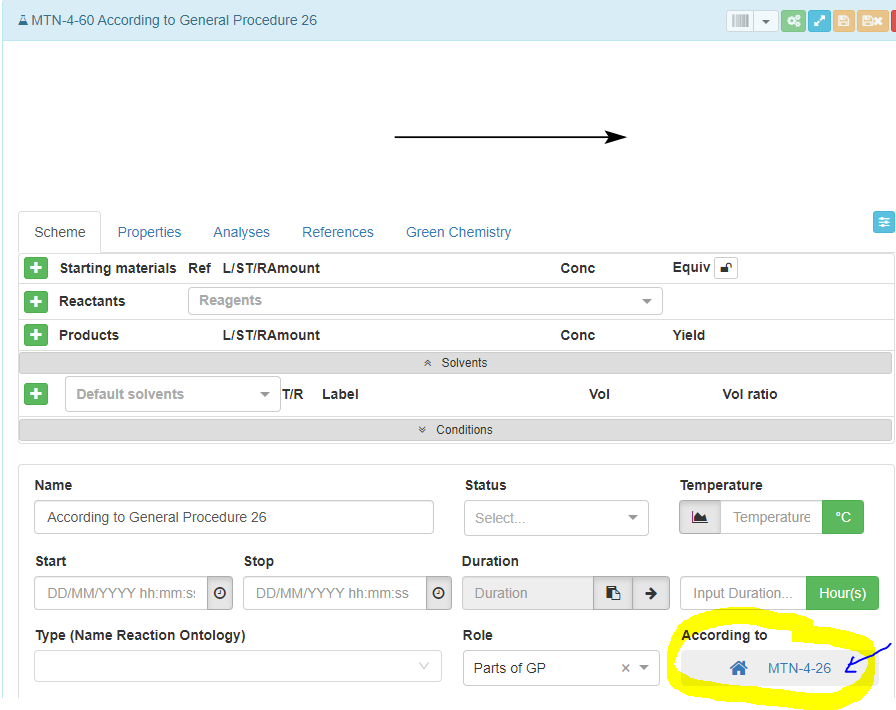Click the save and close icon

pos(872,21)
